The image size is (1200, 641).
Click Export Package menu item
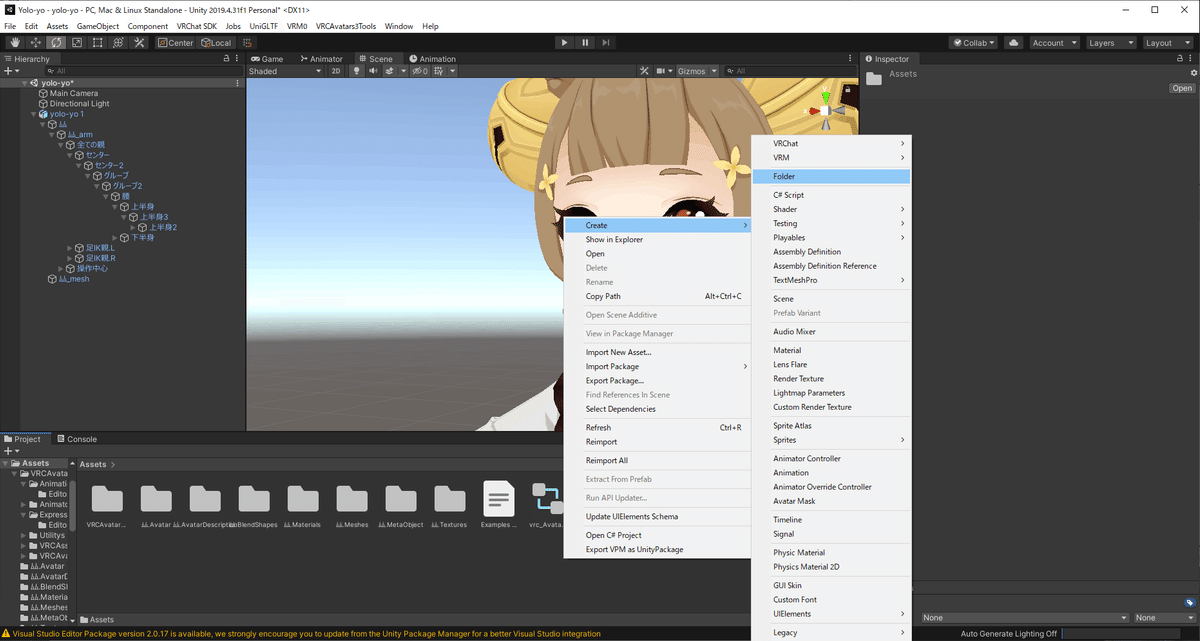pos(657,380)
